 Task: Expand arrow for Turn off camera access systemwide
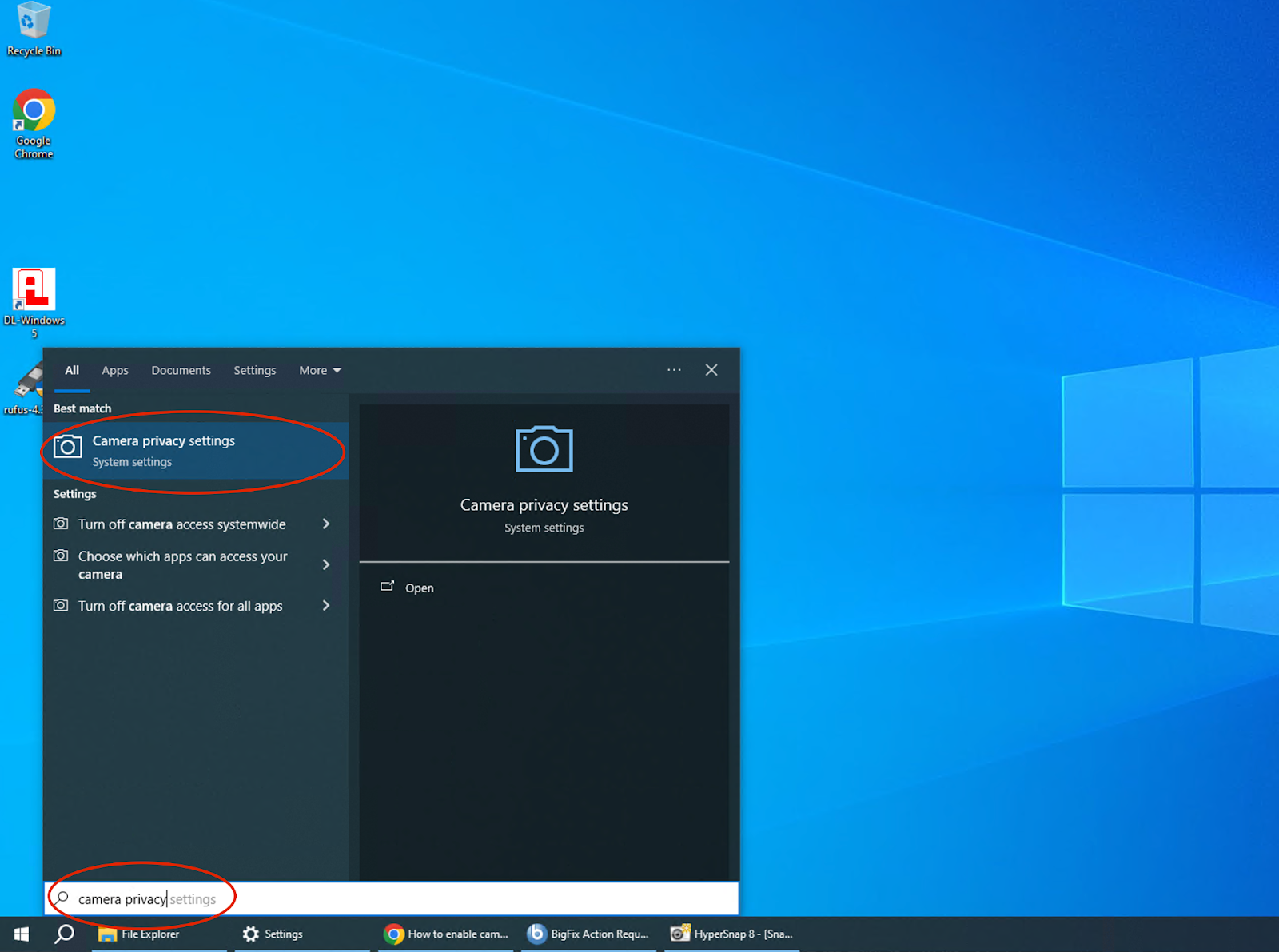coord(326,524)
